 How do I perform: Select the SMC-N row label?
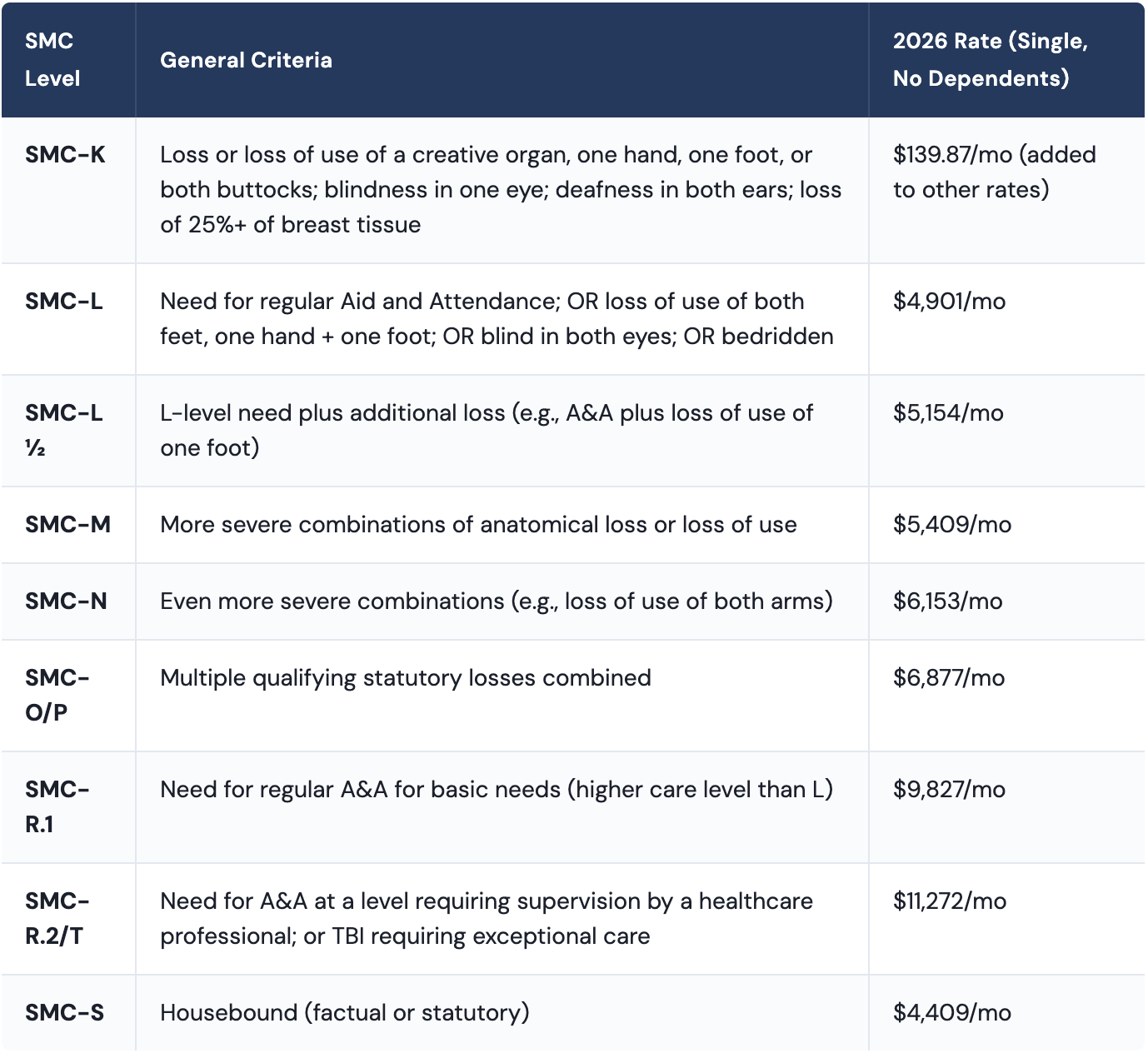coord(66,601)
